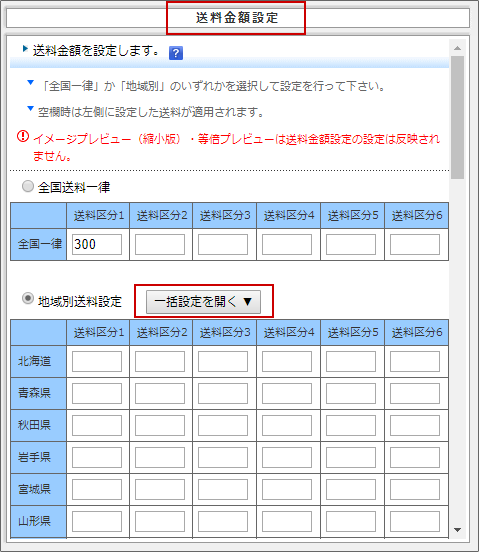Click the 青森県 送料区分4 input field
479x552 pixels.
287,394
